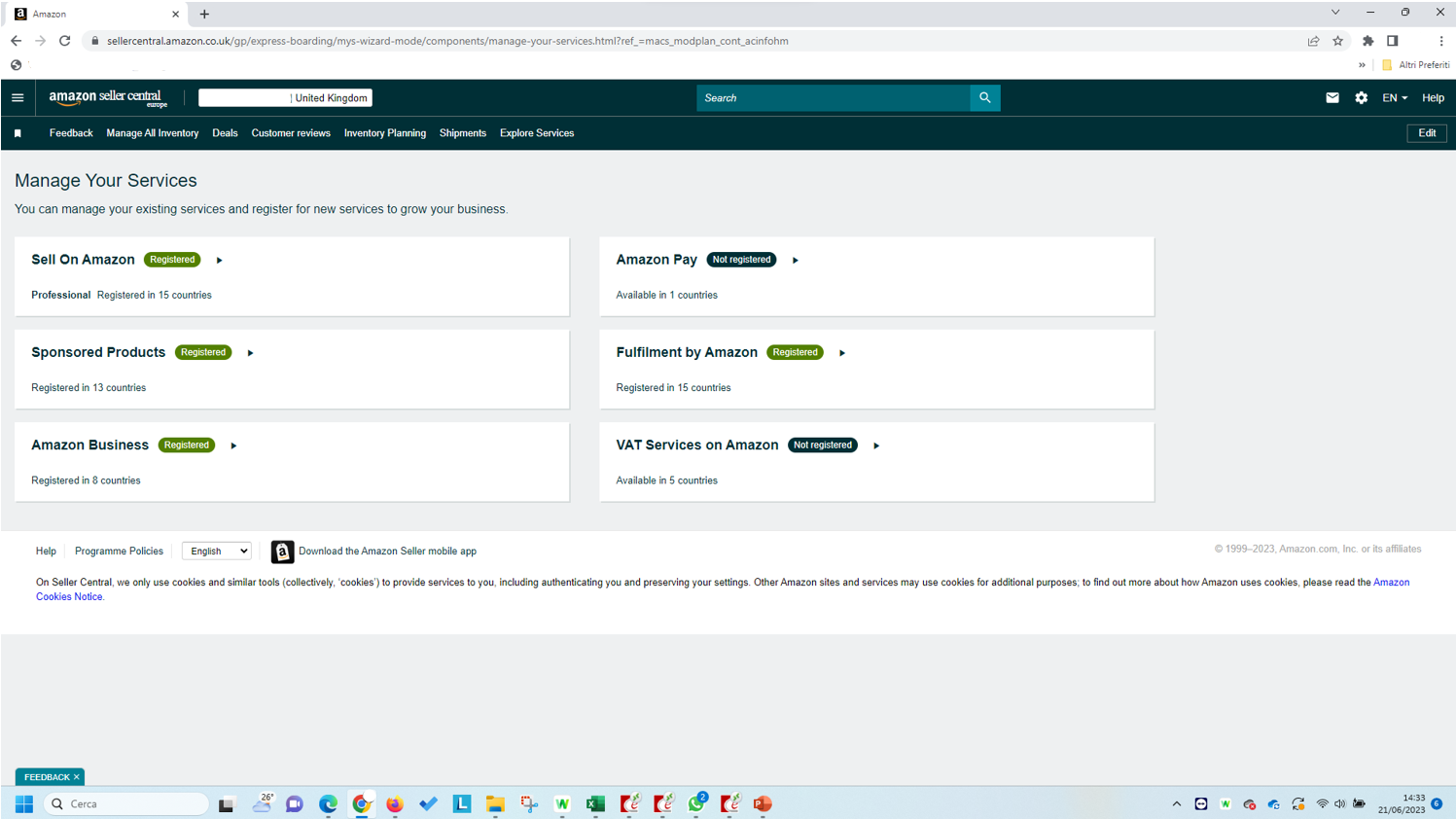Dismiss the FEEDBACK tab with its X
Screen dimensions: 1456x819
point(77,777)
